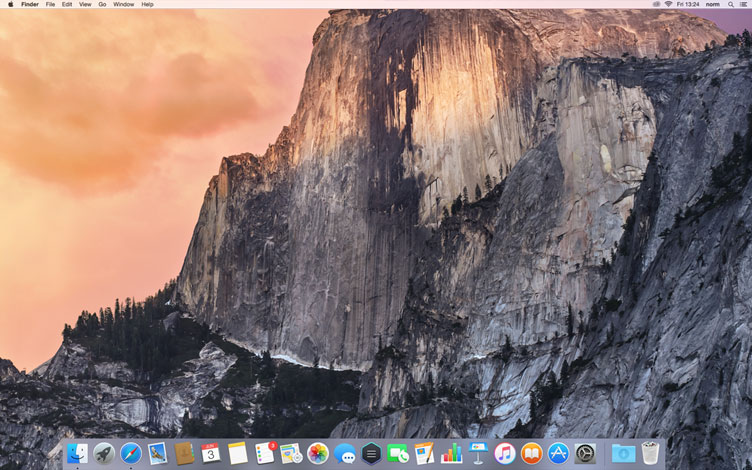Open the Apple menu
Image resolution: width=752 pixels, height=470 pixels.
[11, 4]
